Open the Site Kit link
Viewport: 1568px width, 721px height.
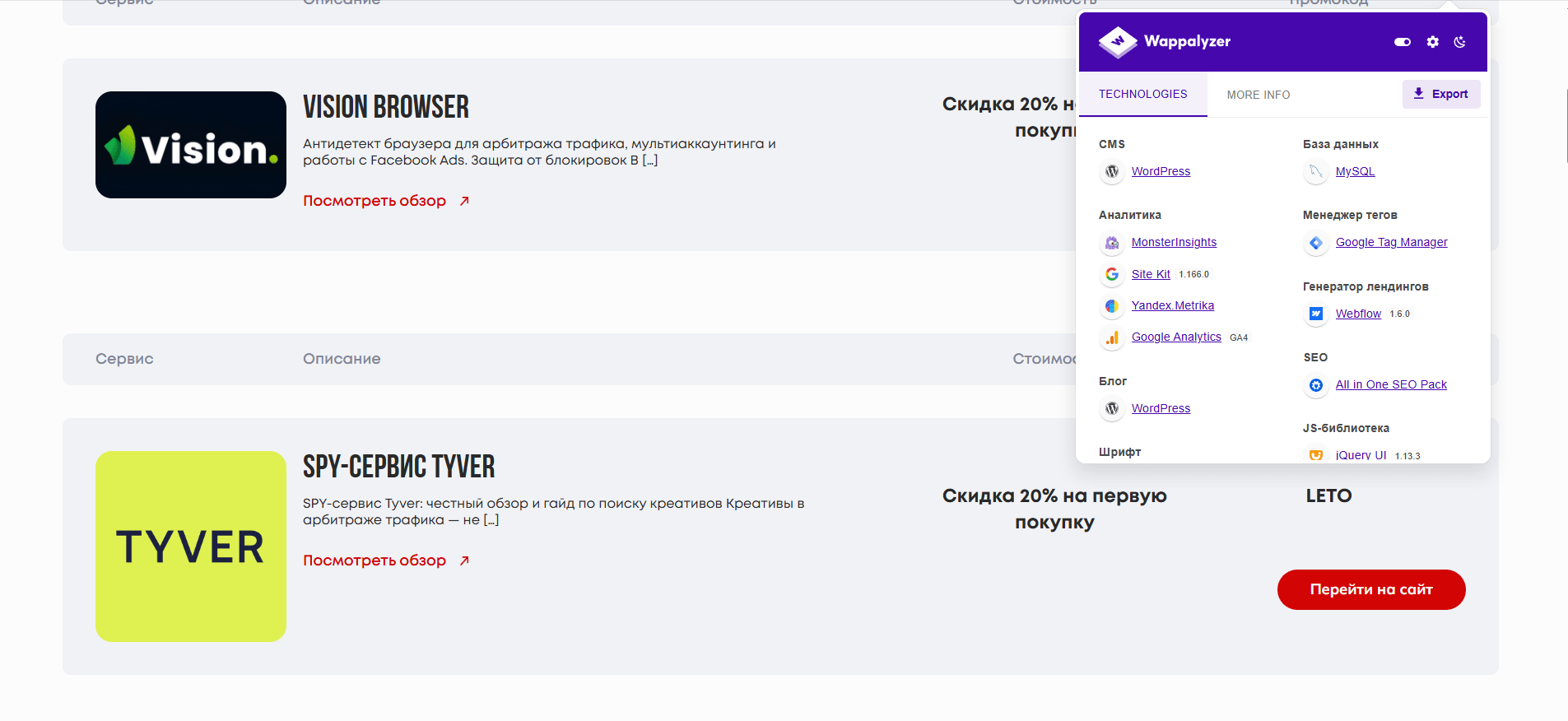1151,274
